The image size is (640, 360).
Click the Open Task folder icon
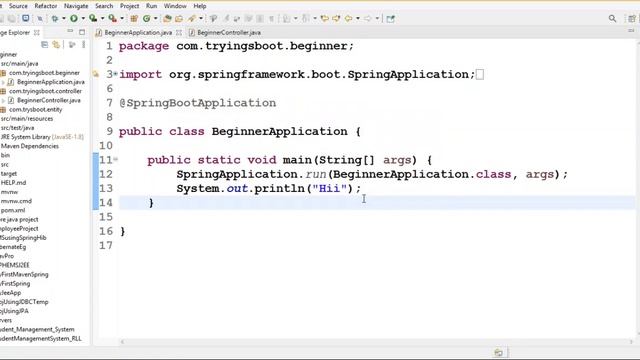(179, 18)
